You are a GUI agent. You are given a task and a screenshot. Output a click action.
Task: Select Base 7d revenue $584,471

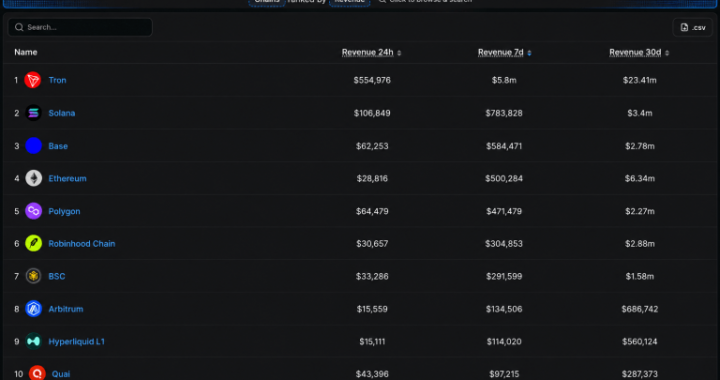click(x=504, y=146)
